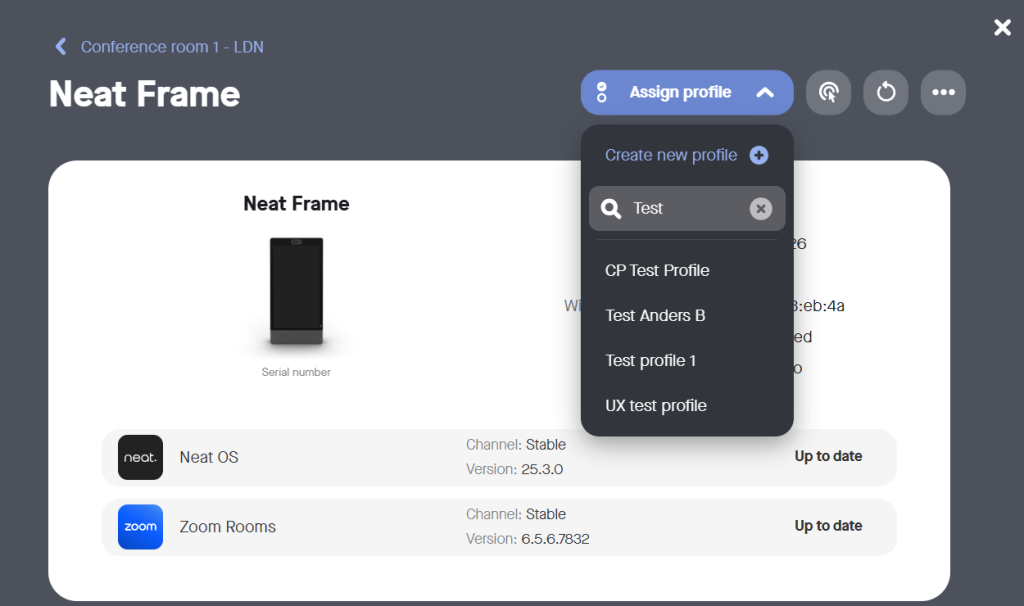This screenshot has width=1024, height=606.
Task: Click the Zoom Rooms app icon
Action: pyautogui.click(x=140, y=527)
